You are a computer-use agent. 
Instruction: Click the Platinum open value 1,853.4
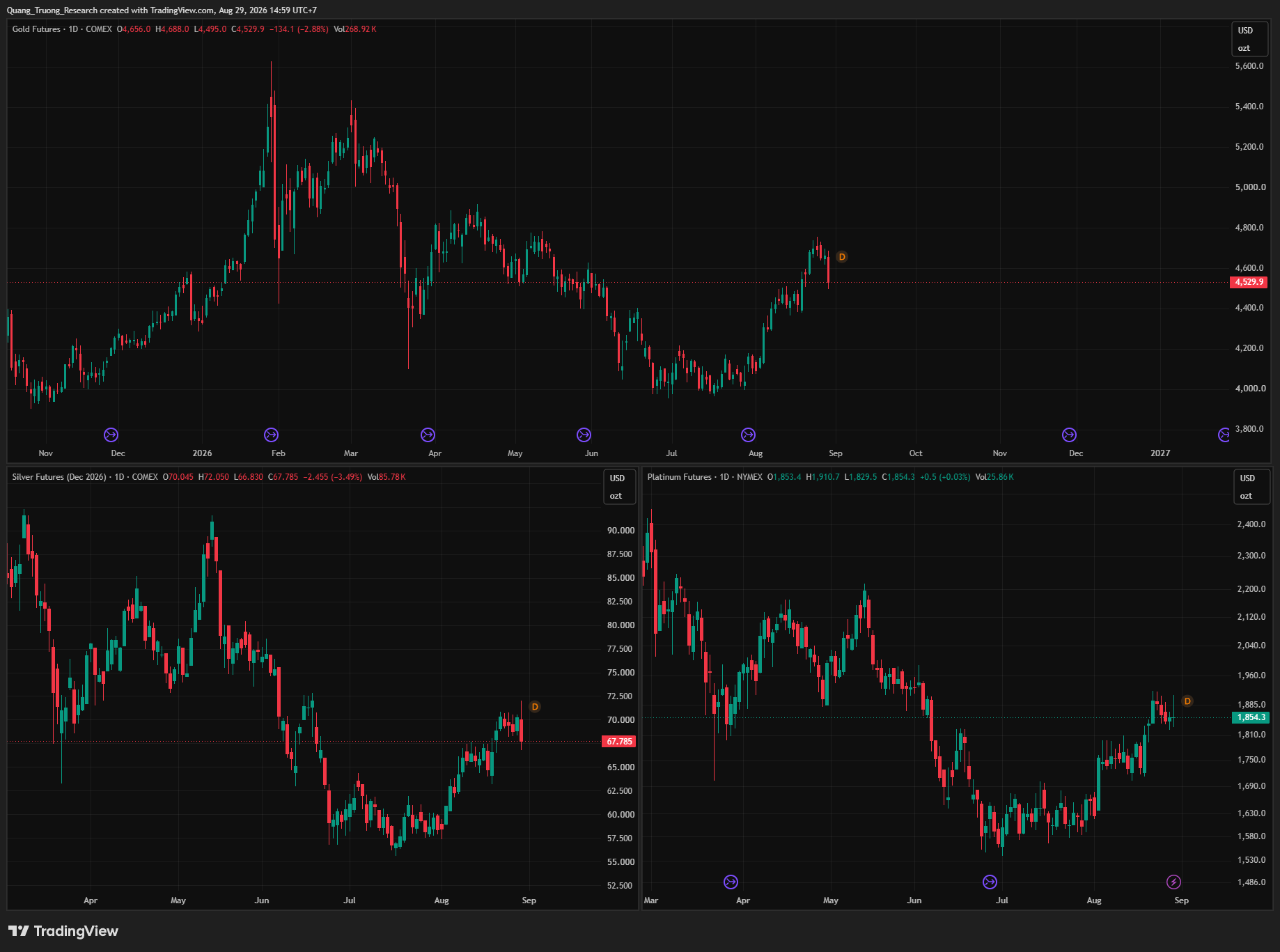pyautogui.click(x=787, y=477)
